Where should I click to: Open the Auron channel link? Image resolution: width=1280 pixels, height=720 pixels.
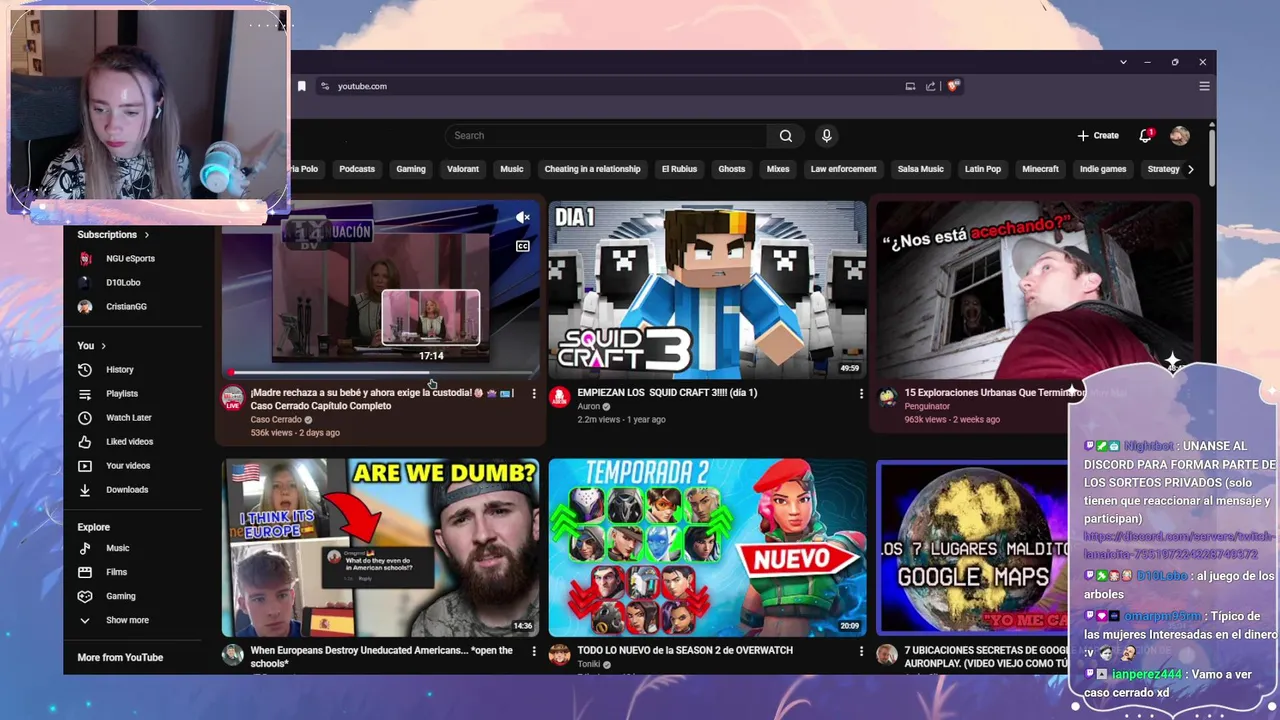[589, 407]
